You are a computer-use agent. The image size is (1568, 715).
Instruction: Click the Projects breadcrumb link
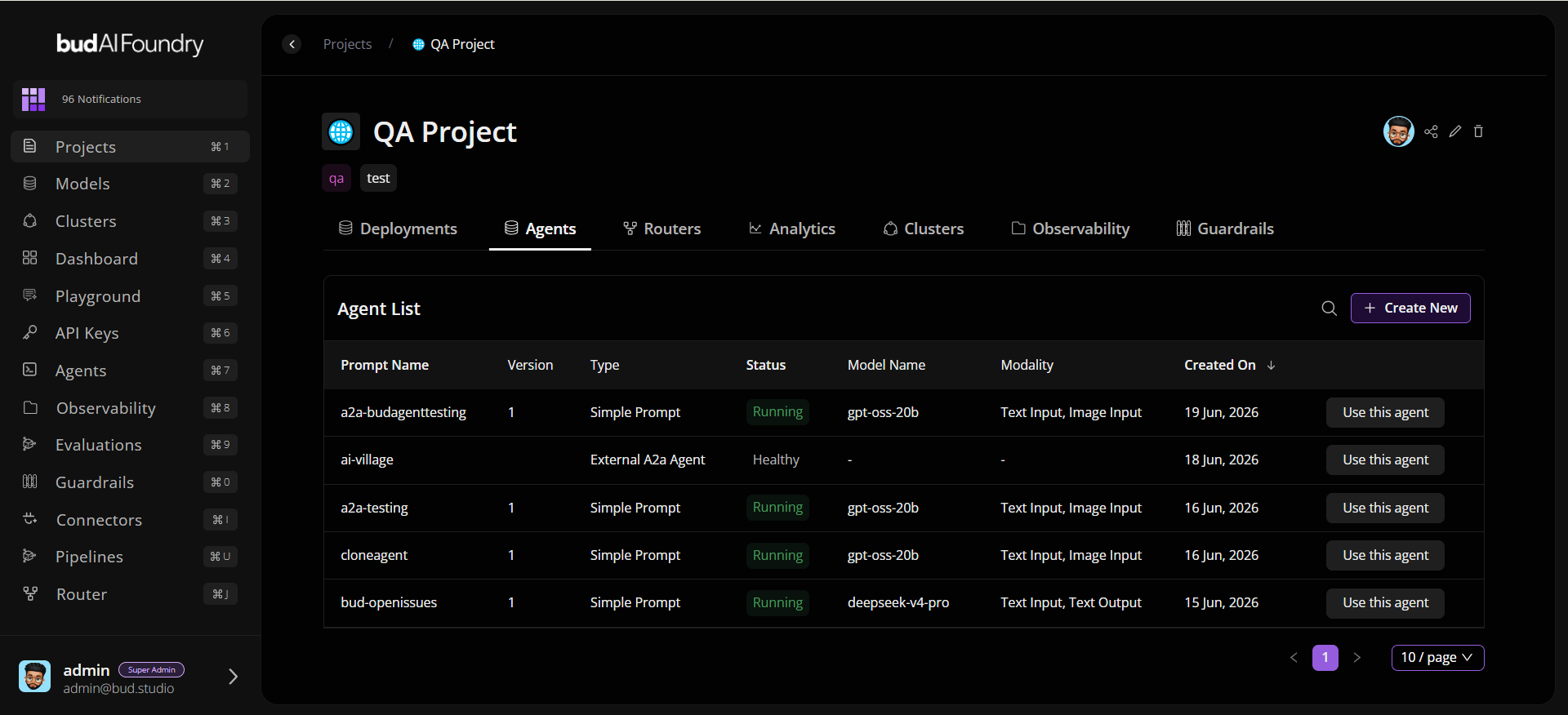[x=347, y=44]
